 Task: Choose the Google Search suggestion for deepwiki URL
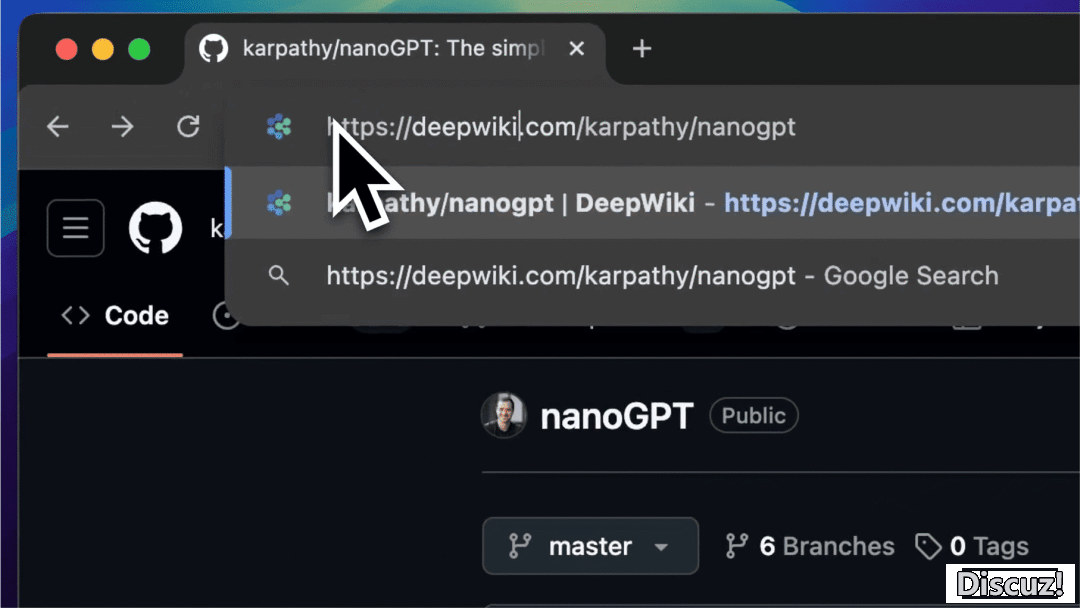(x=653, y=276)
